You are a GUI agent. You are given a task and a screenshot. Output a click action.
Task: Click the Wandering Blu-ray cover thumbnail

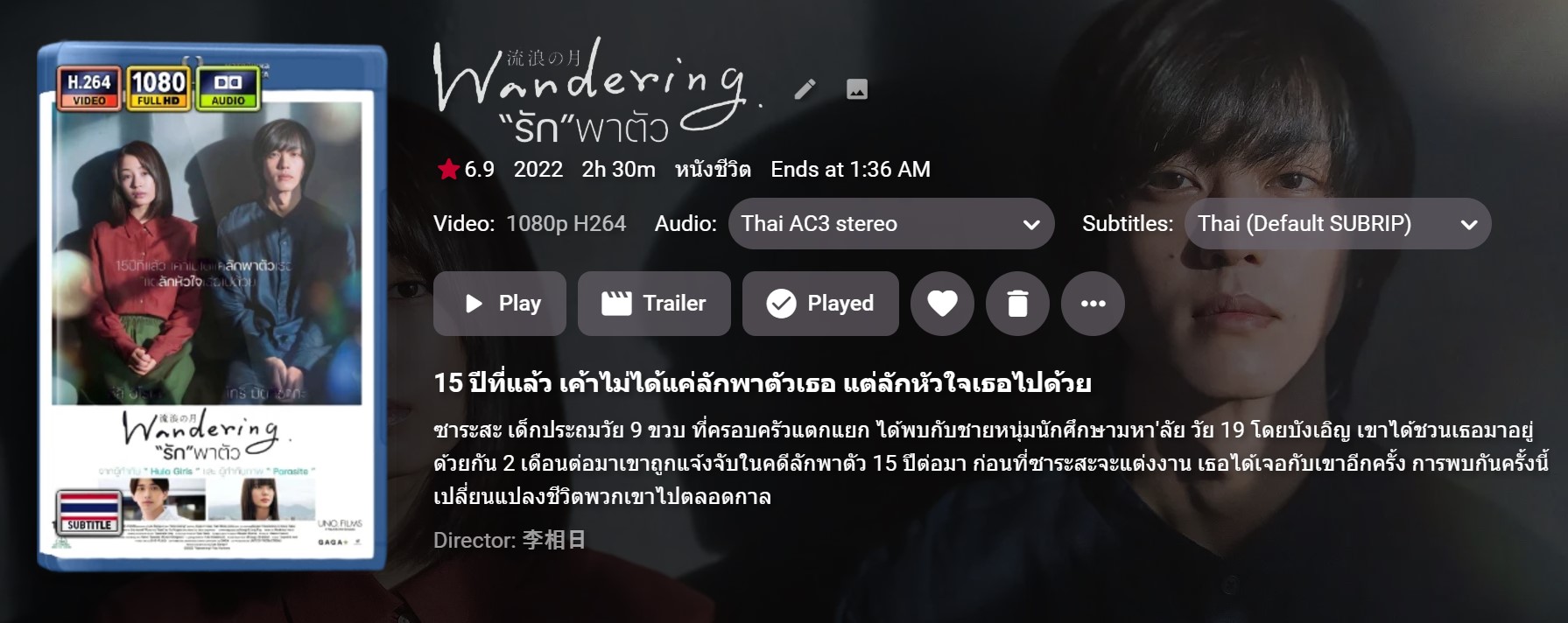[x=211, y=306]
